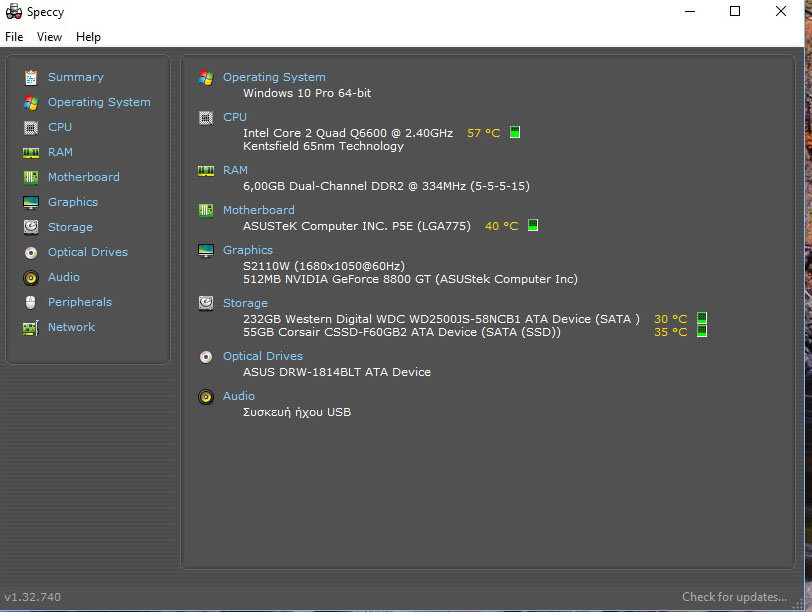This screenshot has height=612, width=812.
Task: Open the Help menu
Action: coord(88,37)
